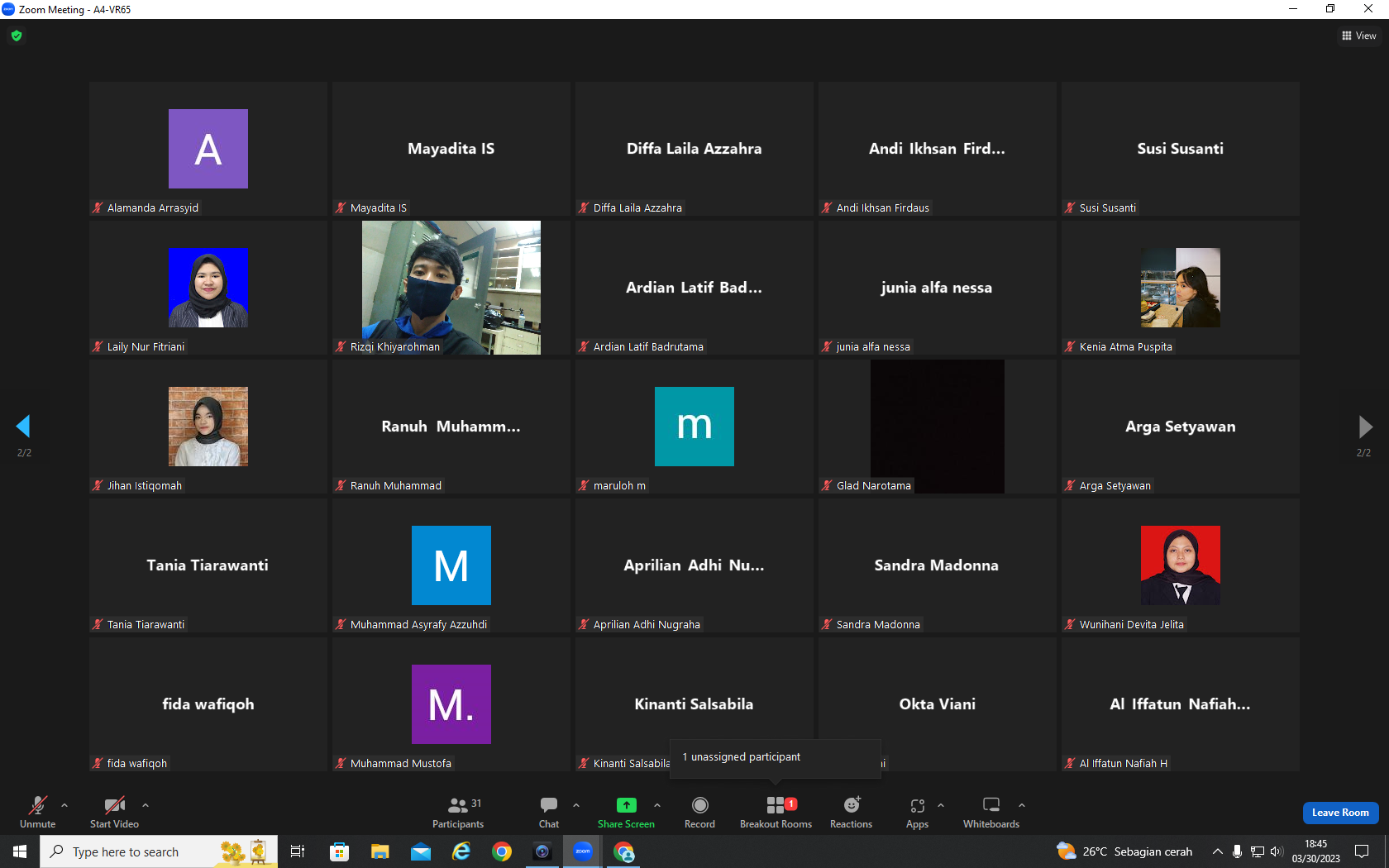Open the Apps menu
Screen dimensions: 1389x868
pos(917,812)
